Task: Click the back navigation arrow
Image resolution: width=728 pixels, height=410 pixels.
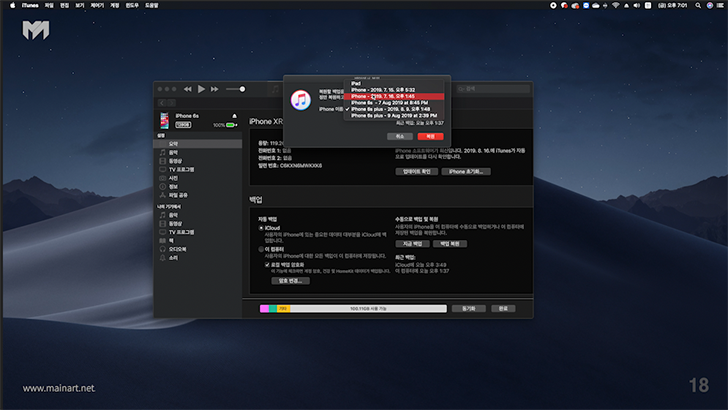Action: [162, 103]
